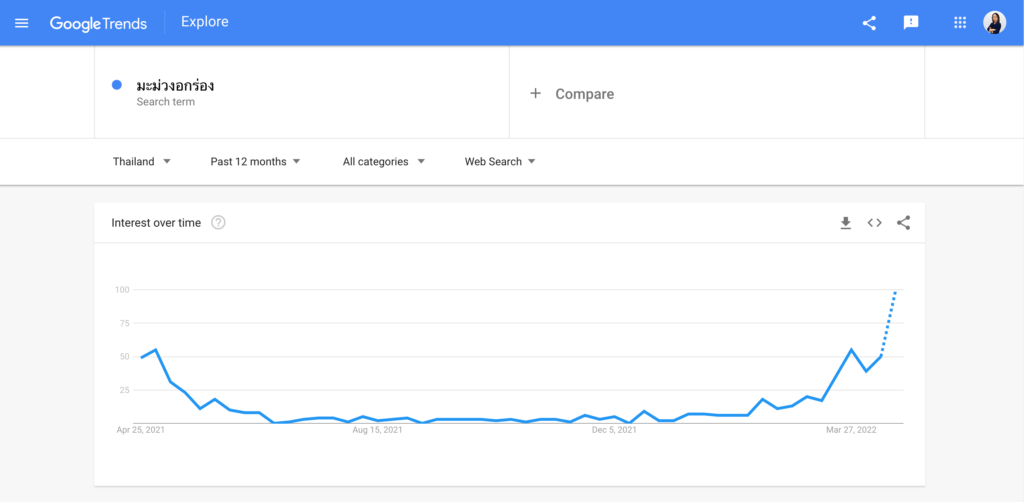The image size is (1024, 502).
Task: Open the Google apps grid
Action: pyautogui.click(x=960, y=23)
